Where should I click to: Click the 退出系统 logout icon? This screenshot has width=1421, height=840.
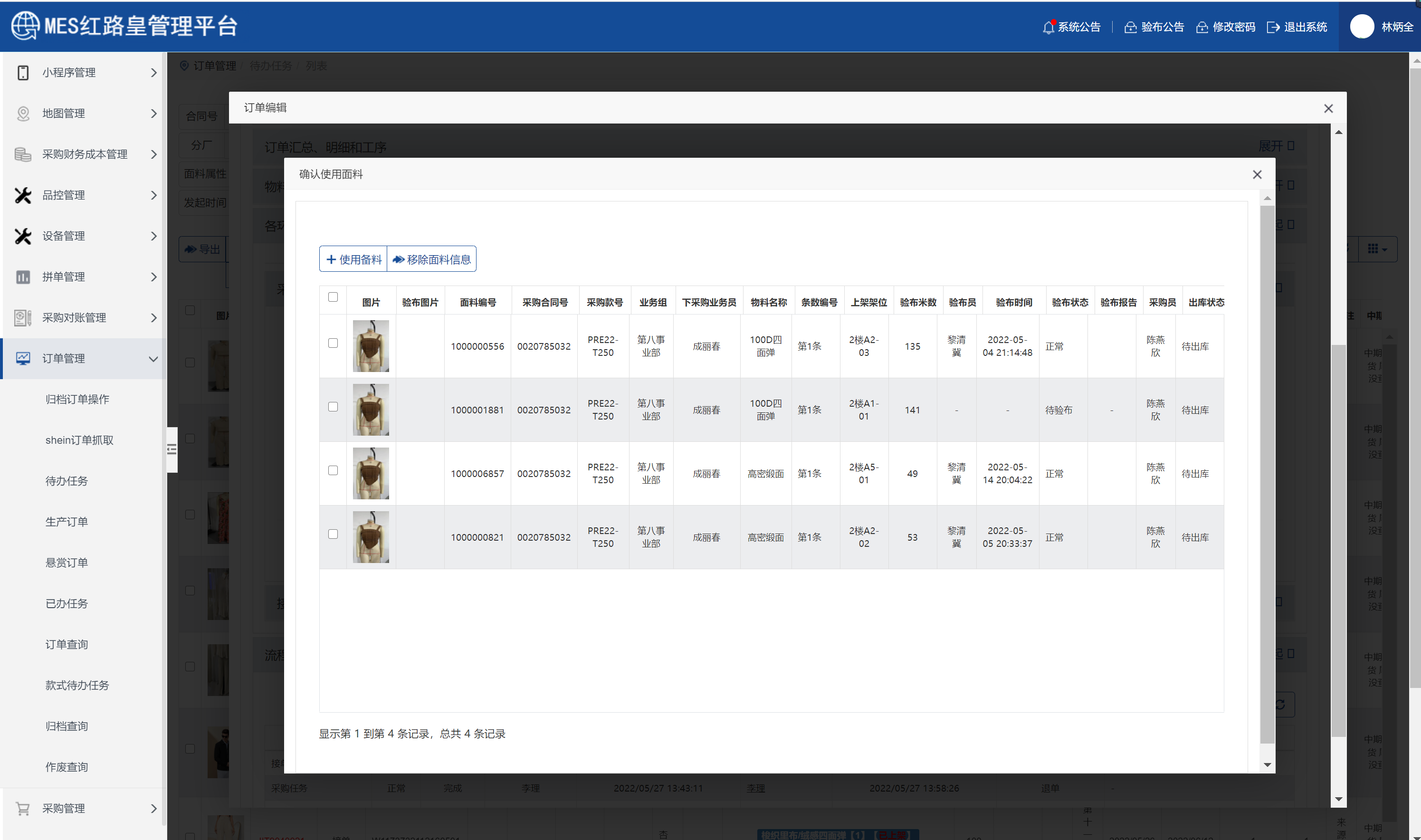click(x=1273, y=27)
